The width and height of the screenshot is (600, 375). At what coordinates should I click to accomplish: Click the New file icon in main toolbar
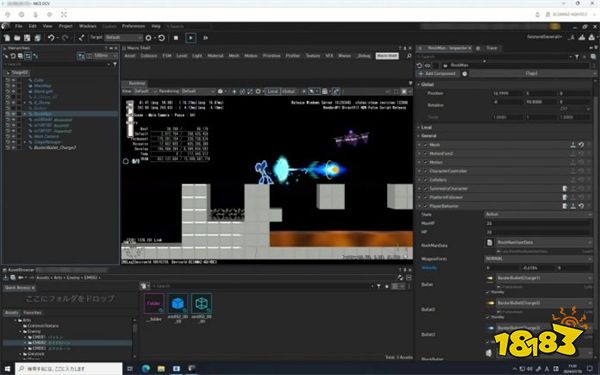click(7, 38)
